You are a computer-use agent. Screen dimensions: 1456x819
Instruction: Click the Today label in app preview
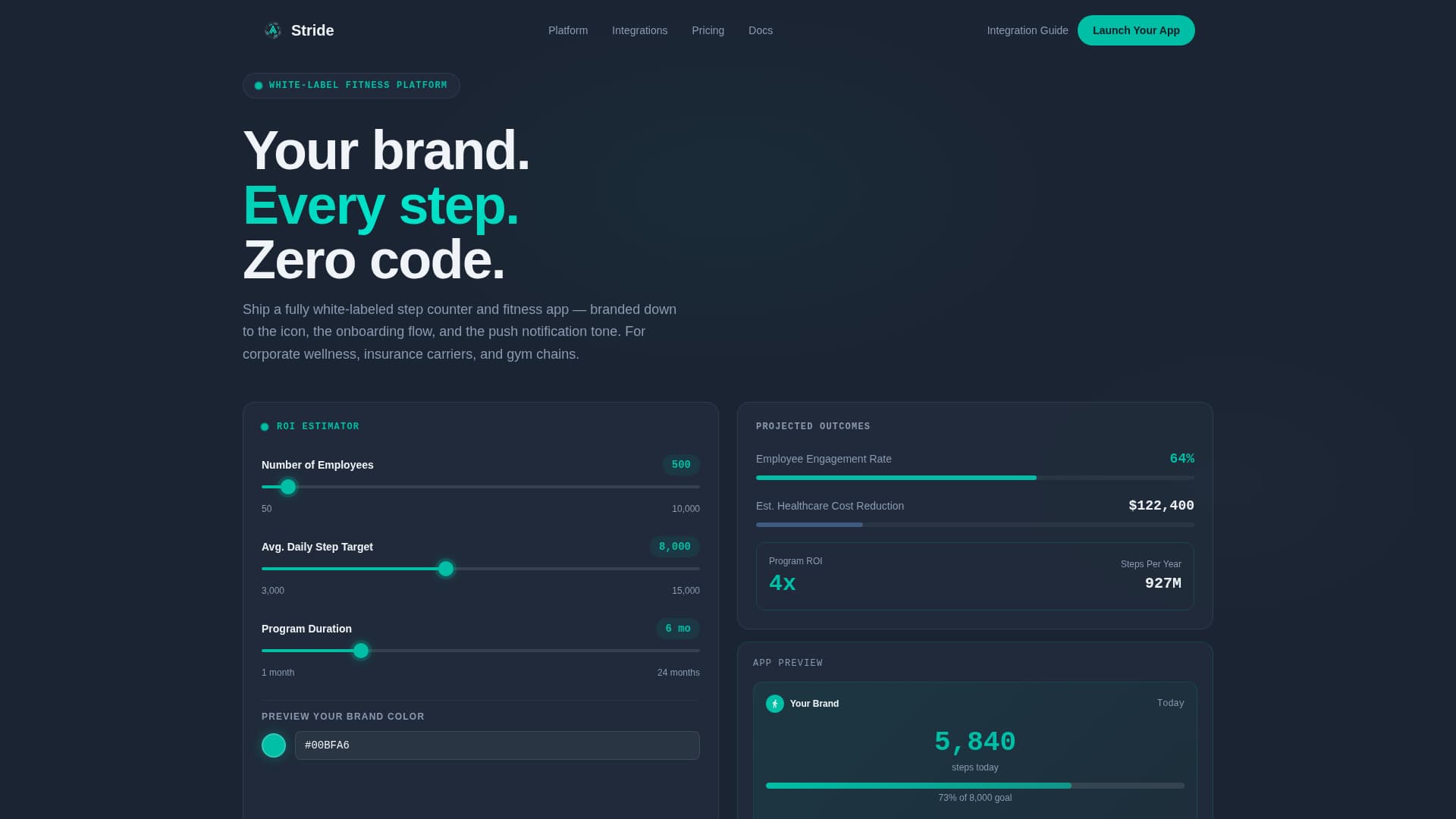point(1170,704)
